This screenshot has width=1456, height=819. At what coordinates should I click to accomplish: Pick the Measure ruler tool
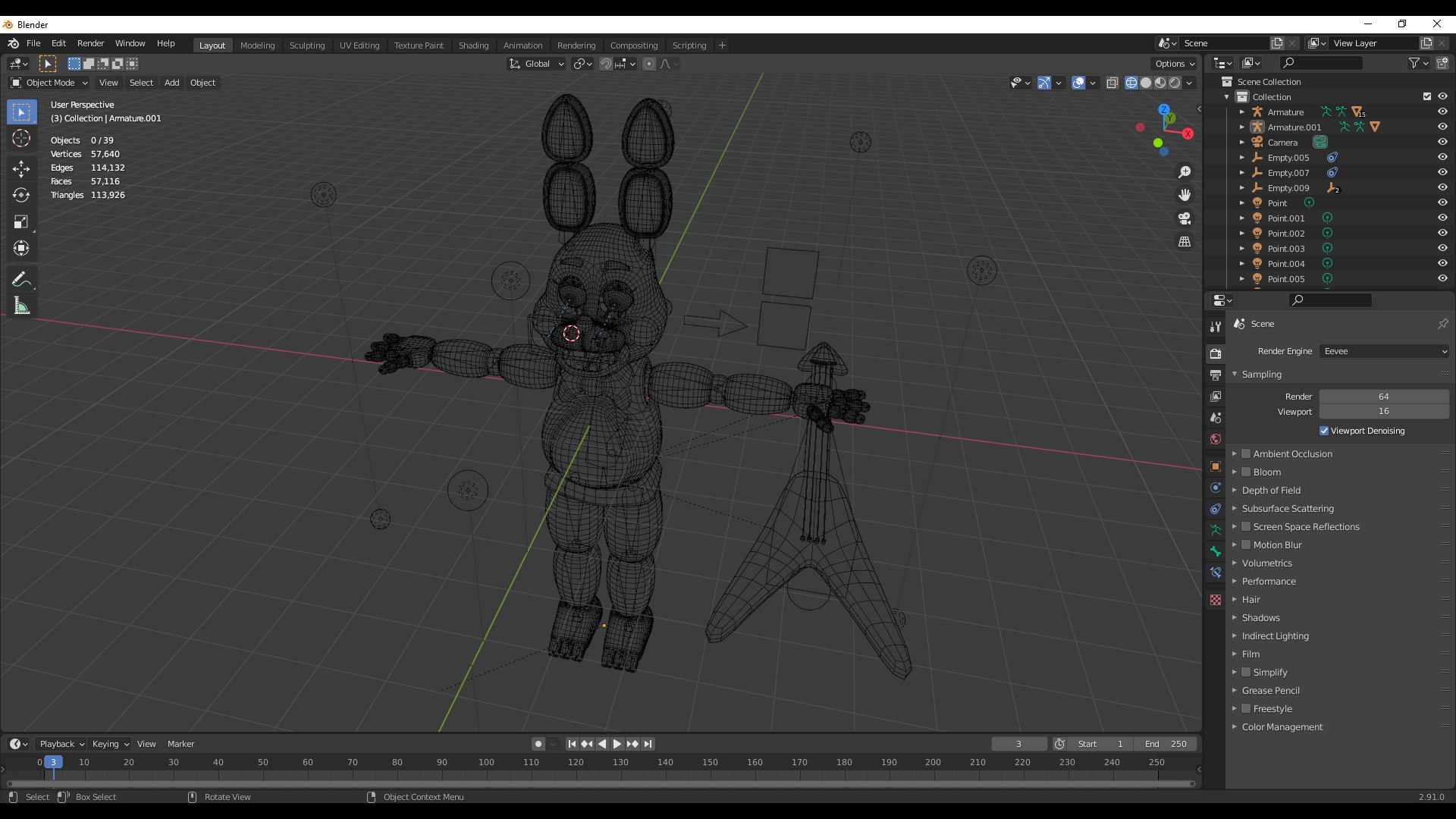(x=21, y=306)
